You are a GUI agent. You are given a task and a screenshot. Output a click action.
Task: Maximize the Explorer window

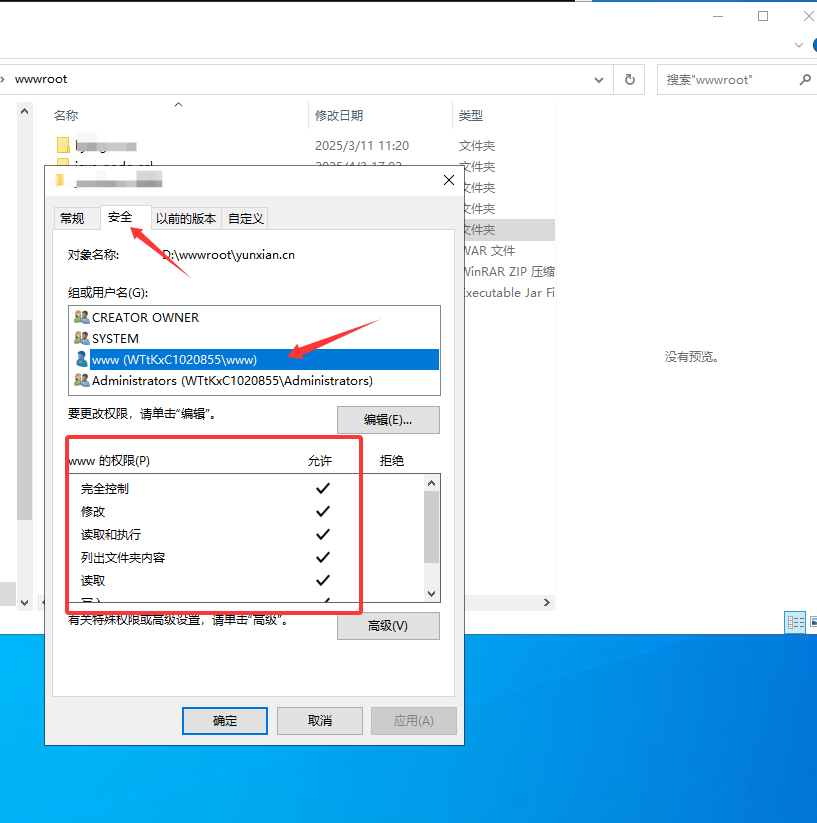point(763,16)
